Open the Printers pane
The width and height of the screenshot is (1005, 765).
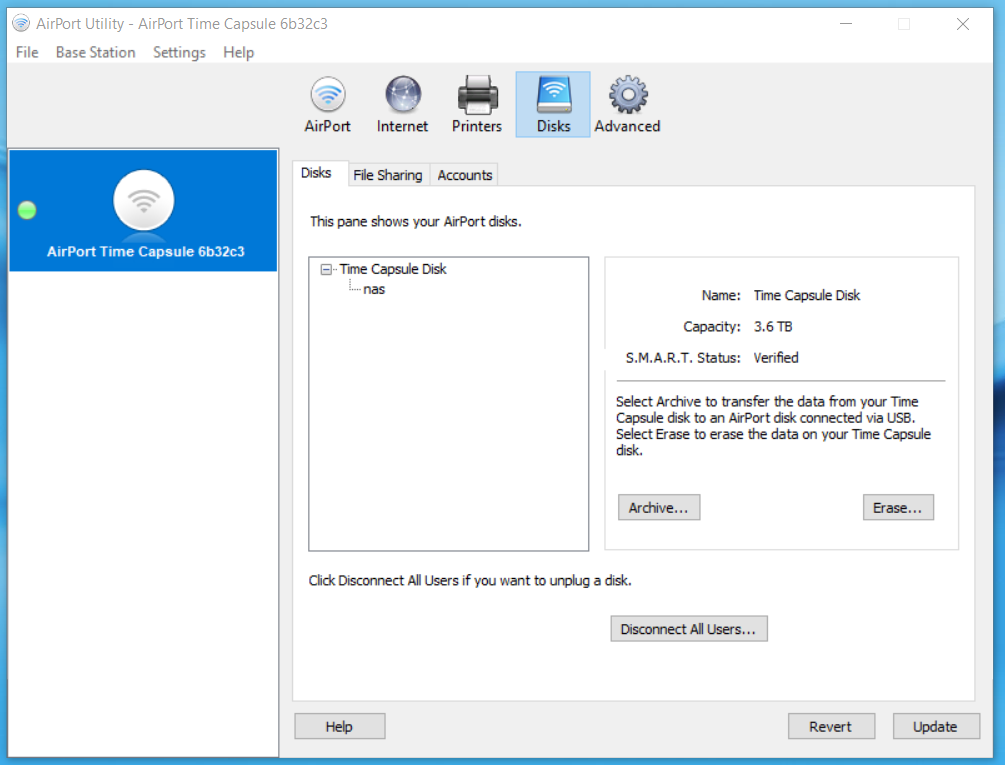tap(477, 104)
